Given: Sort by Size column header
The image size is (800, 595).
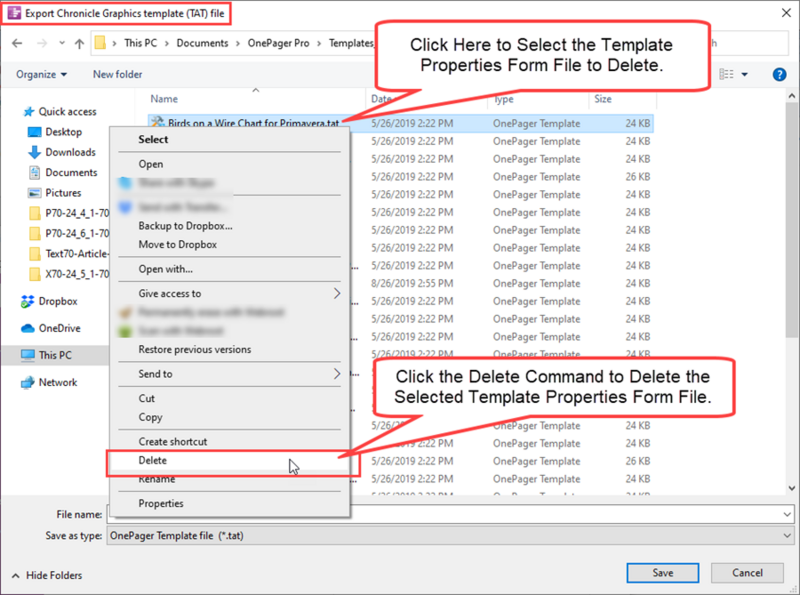Looking at the screenshot, I should point(603,100).
